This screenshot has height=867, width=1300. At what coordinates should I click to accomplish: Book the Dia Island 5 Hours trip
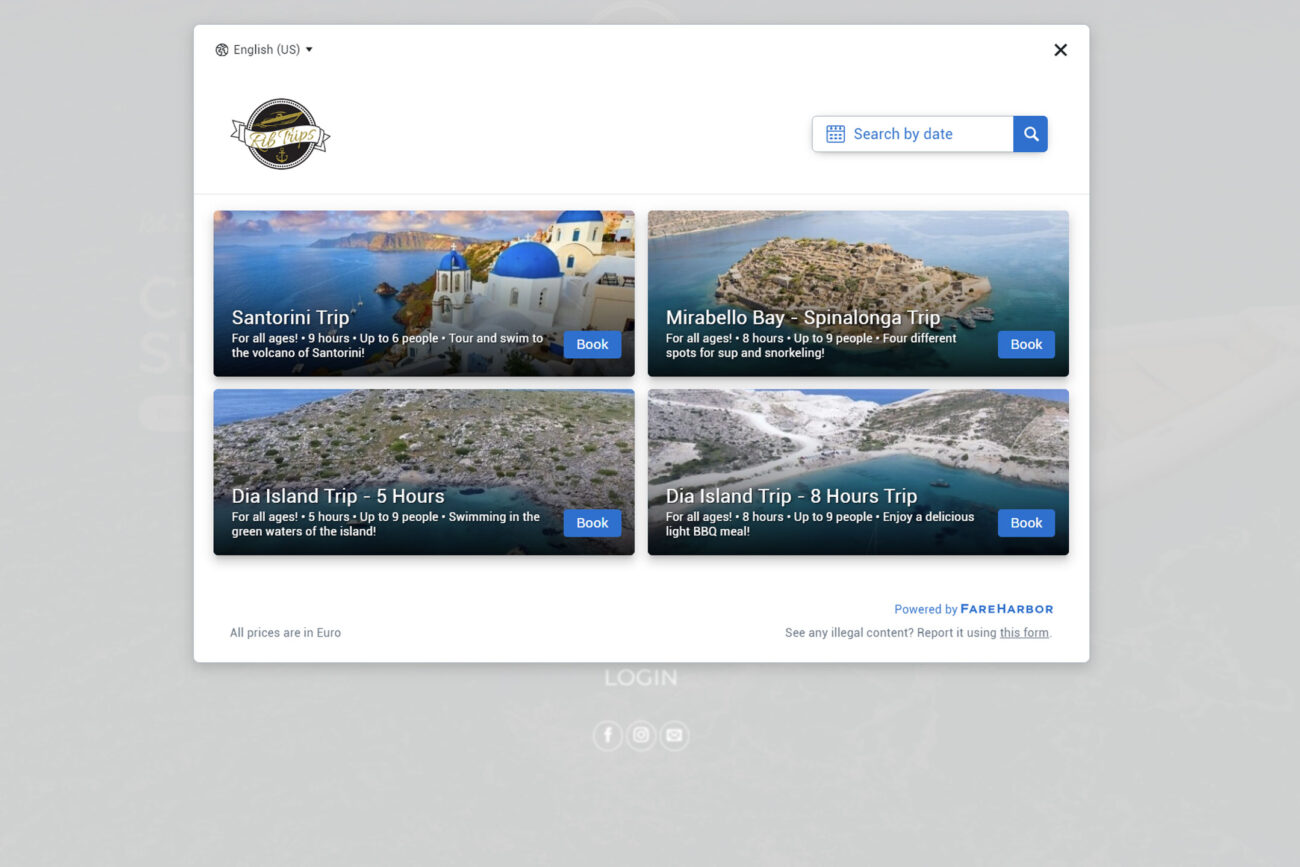pyautogui.click(x=592, y=523)
